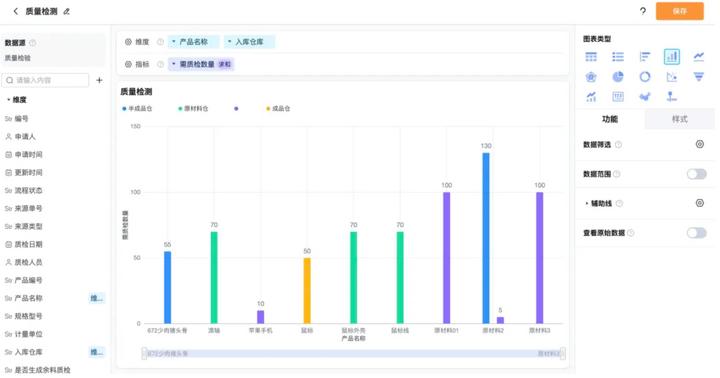Click the gear icon before 指标 row
The width and height of the screenshot is (720, 378).
129,64
